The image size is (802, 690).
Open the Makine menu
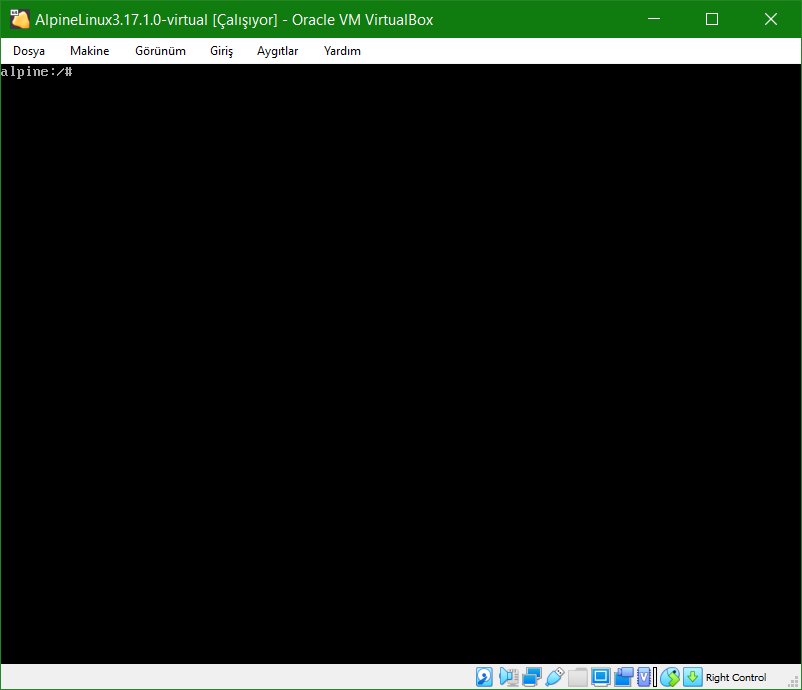tap(90, 51)
